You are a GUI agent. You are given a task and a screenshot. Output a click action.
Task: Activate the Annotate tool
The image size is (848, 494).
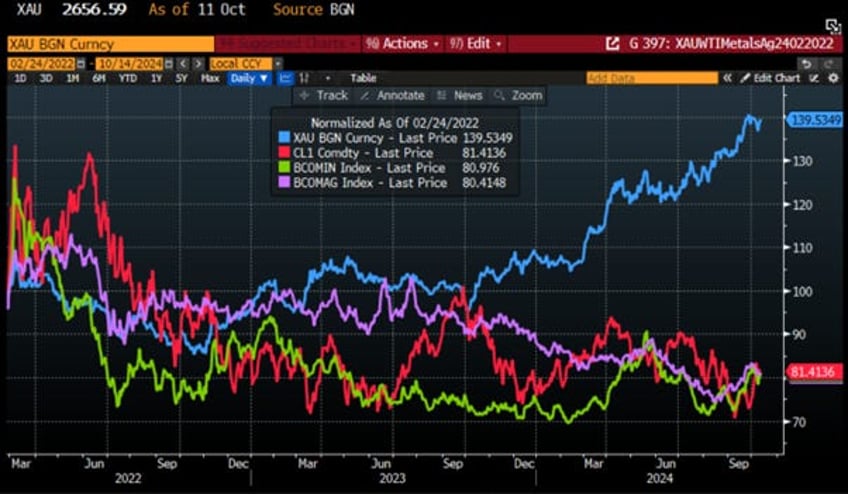click(x=393, y=96)
